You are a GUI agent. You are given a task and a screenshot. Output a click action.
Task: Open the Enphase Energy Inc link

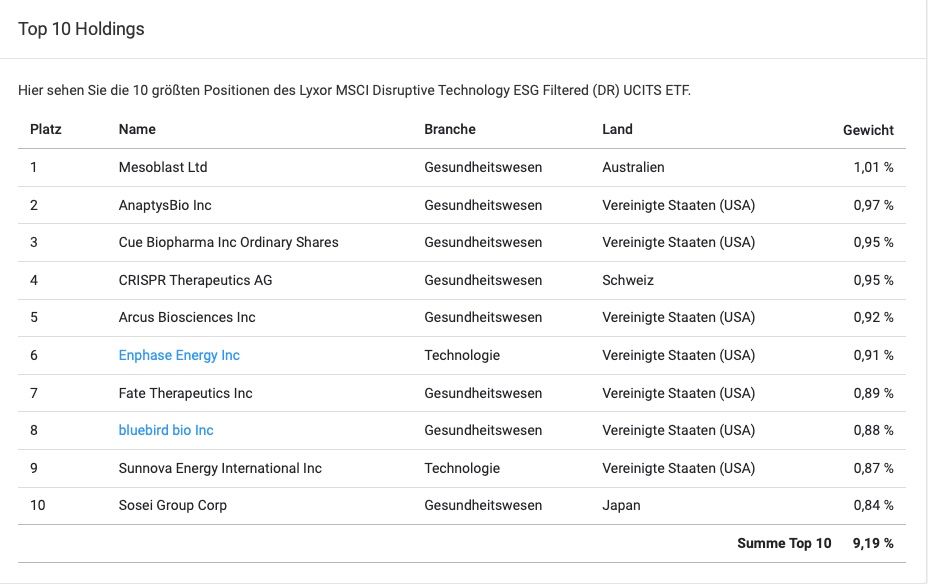coord(179,355)
